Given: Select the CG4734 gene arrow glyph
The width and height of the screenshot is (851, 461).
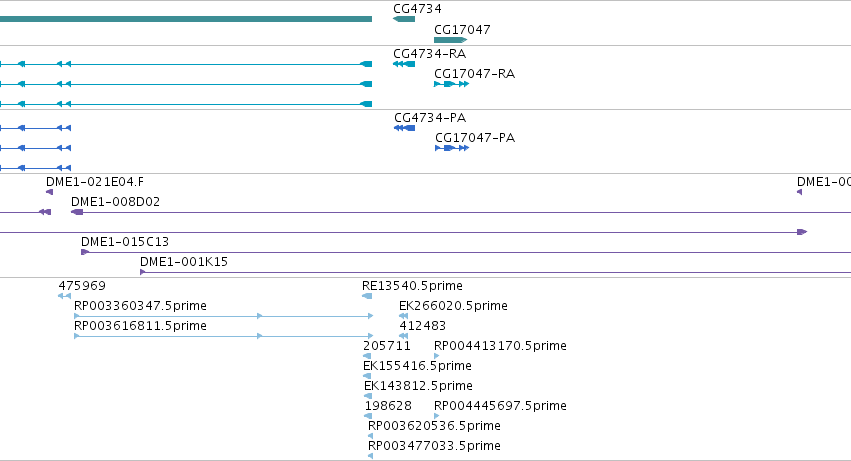Looking at the screenshot, I should pos(404,19).
